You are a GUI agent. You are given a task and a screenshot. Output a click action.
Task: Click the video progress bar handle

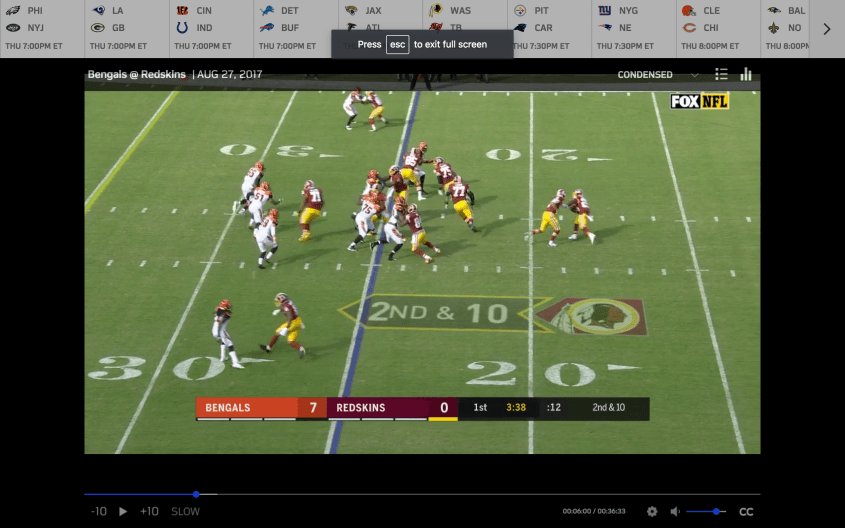pyautogui.click(x=196, y=494)
